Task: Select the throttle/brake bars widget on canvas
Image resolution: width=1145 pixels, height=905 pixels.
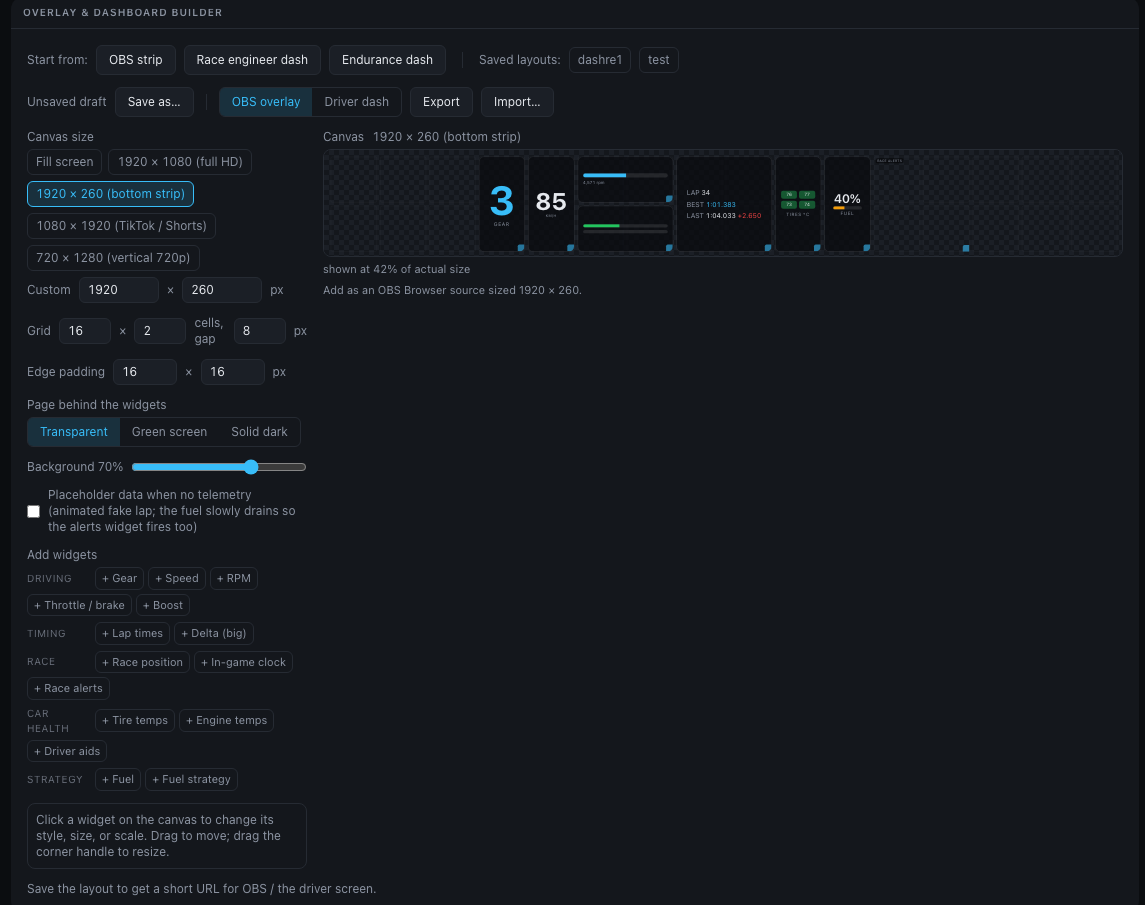Action: (x=625, y=229)
